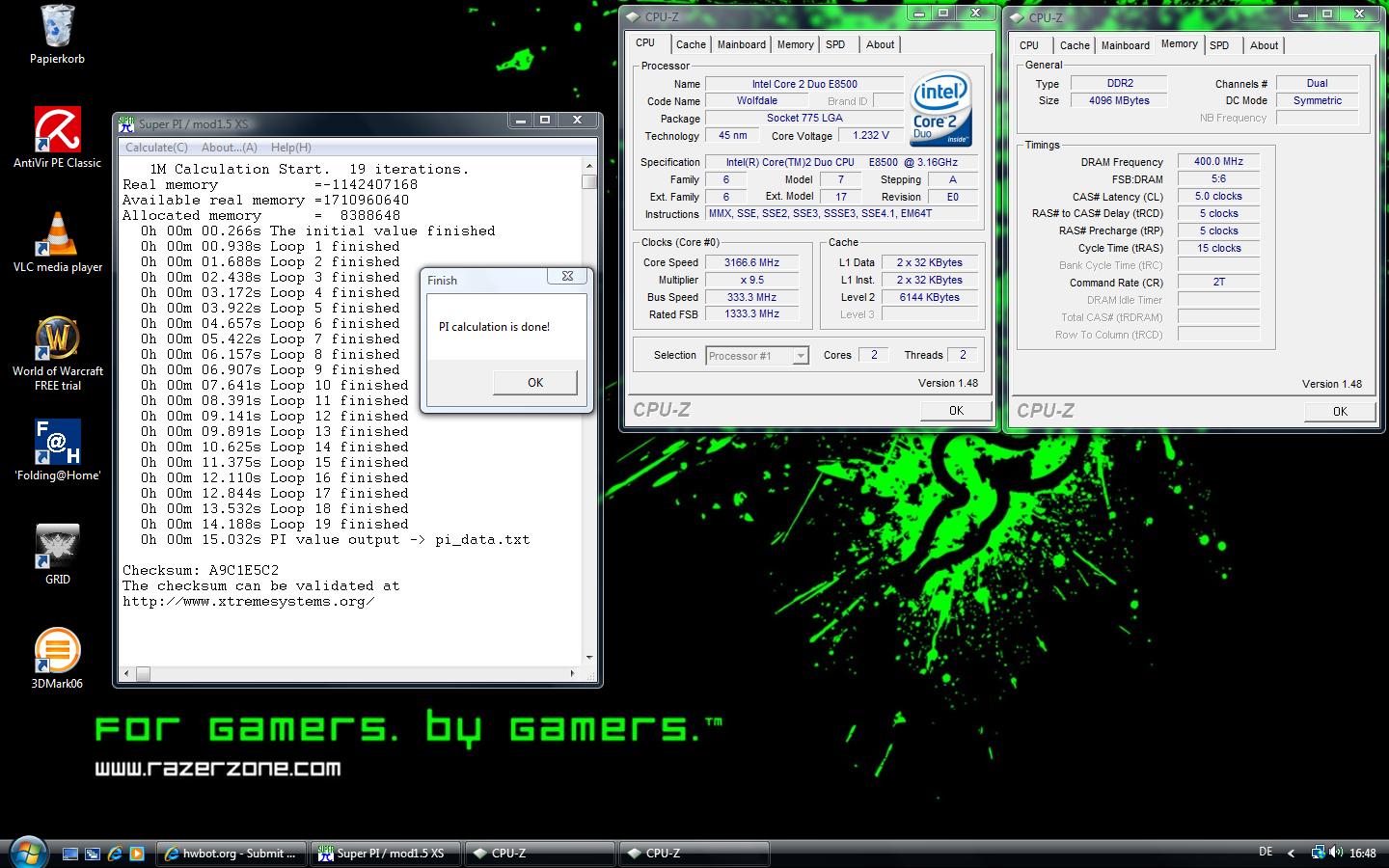This screenshot has width=1389, height=868.
Task: Click Super PI vertical scrollbar up arrow
Action: click(588, 167)
